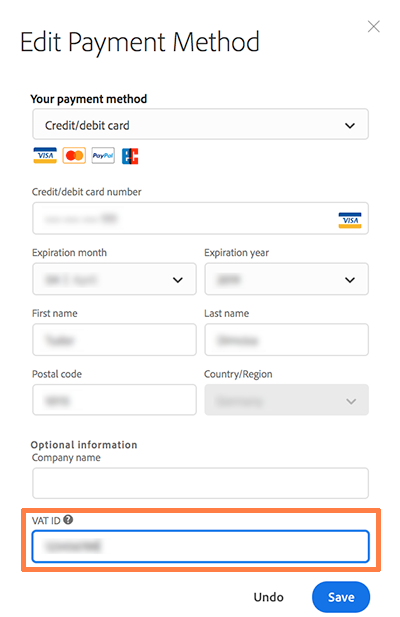Click the VAT ID help question mark
Screen dimensions: 400x617
point(68,520)
